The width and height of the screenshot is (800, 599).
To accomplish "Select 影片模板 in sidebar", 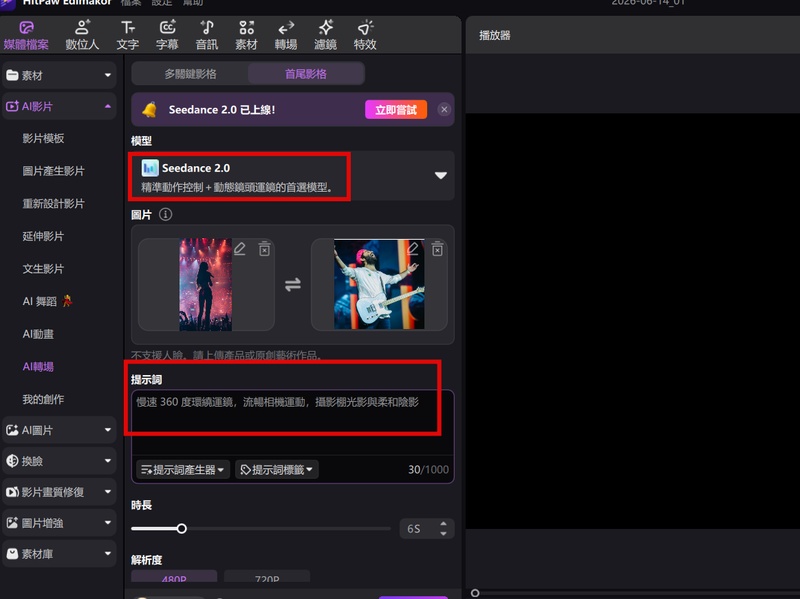I will (x=43, y=138).
